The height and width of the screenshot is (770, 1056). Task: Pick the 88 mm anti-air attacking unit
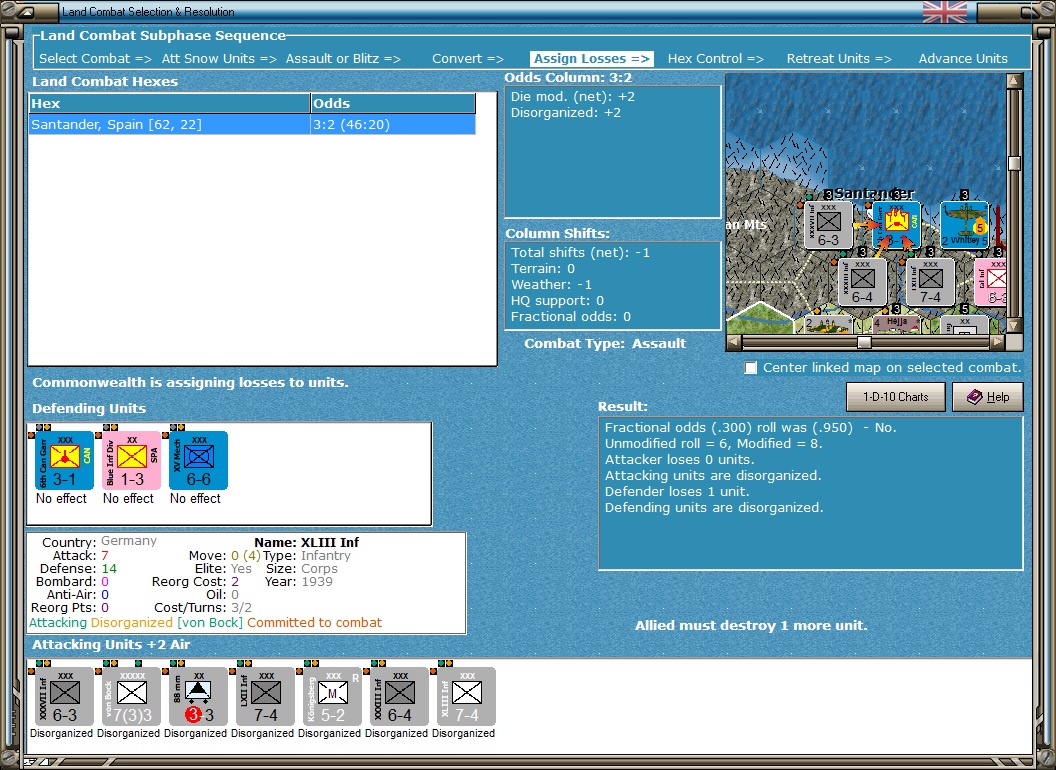[x=198, y=697]
